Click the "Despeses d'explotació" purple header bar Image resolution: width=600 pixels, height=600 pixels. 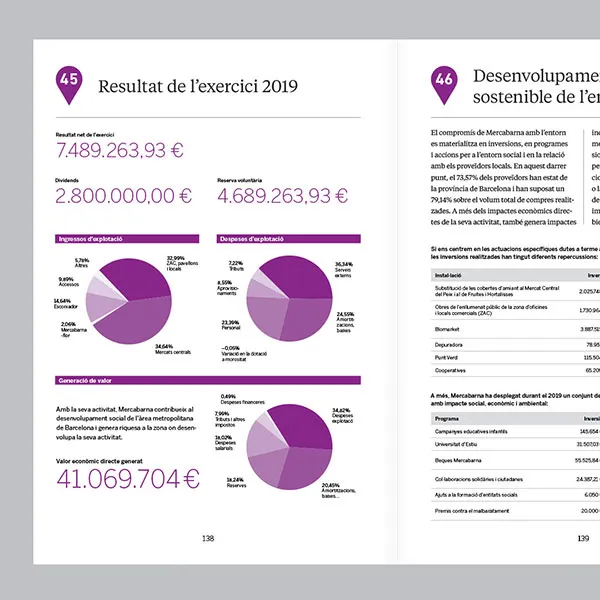tap(289, 239)
